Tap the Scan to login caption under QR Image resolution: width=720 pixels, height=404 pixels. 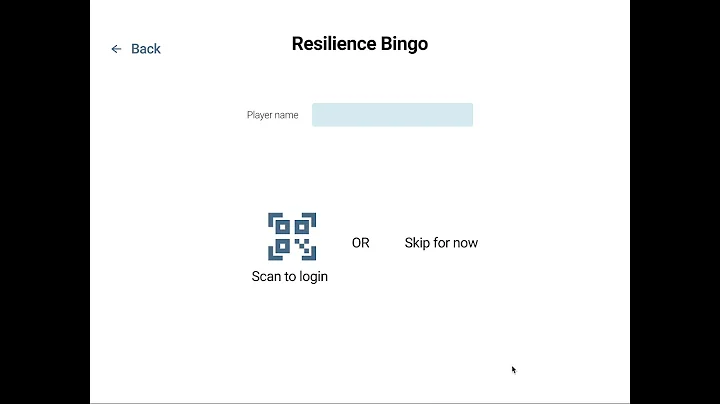coord(290,277)
